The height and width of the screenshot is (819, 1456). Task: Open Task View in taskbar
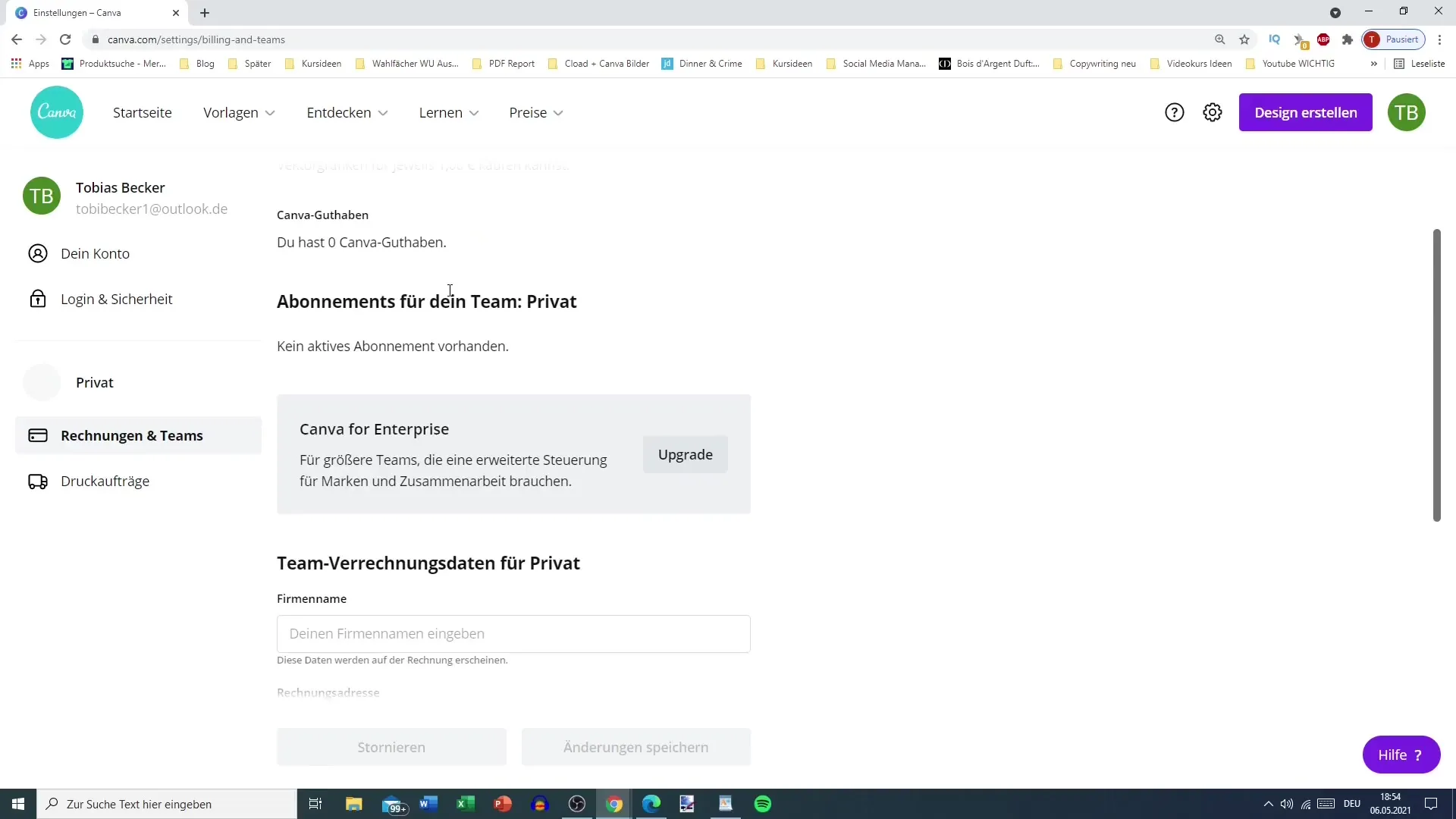315,804
